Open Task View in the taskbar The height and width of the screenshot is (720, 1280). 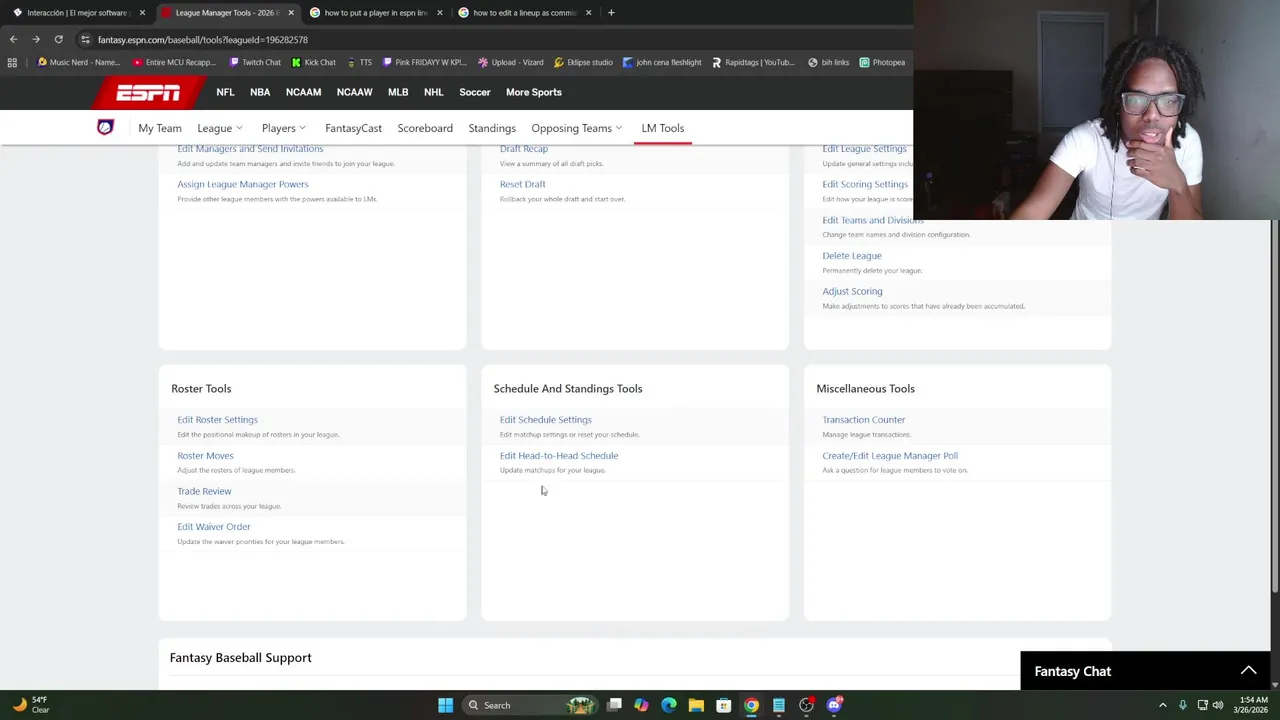615,705
